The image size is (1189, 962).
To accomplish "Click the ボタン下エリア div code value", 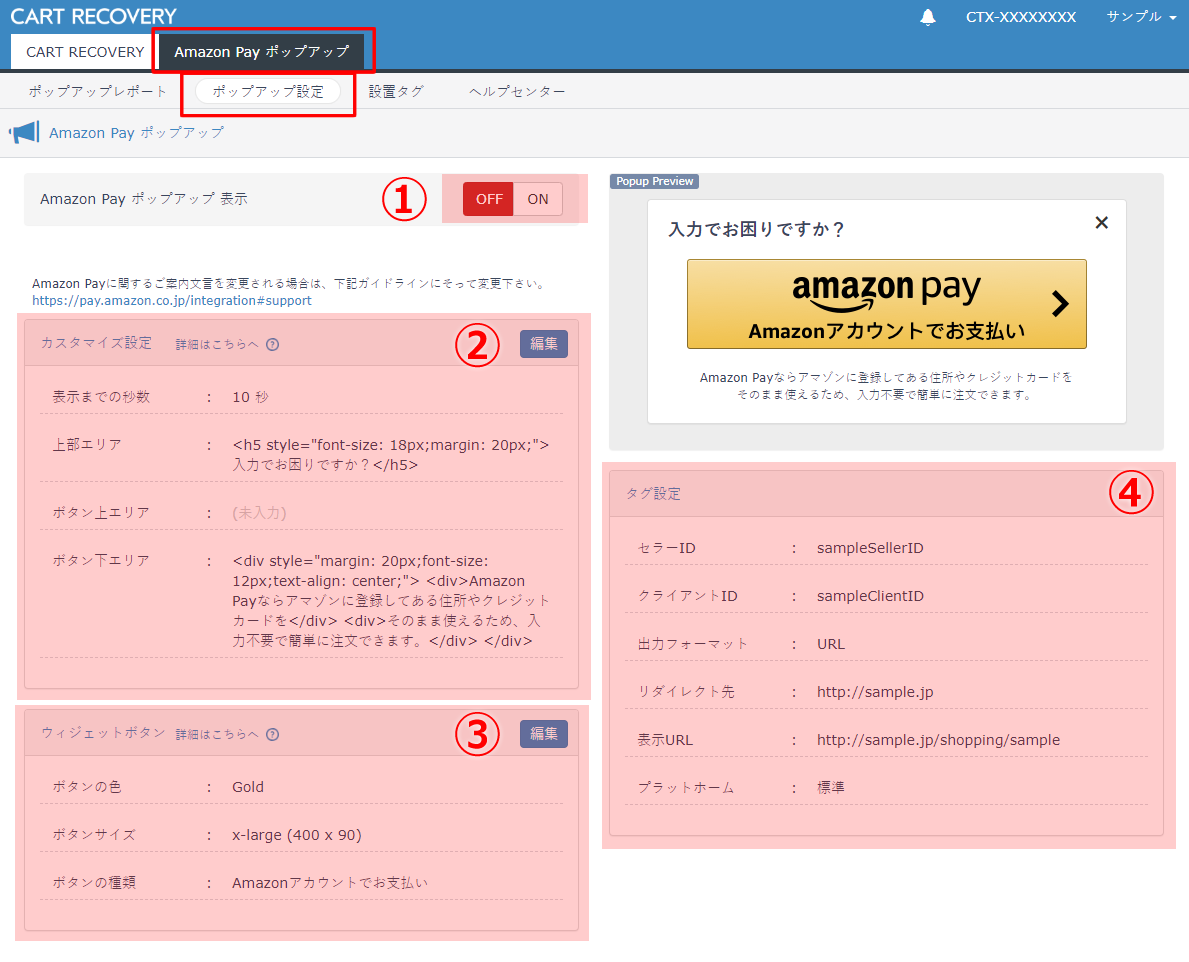I will click(391, 601).
